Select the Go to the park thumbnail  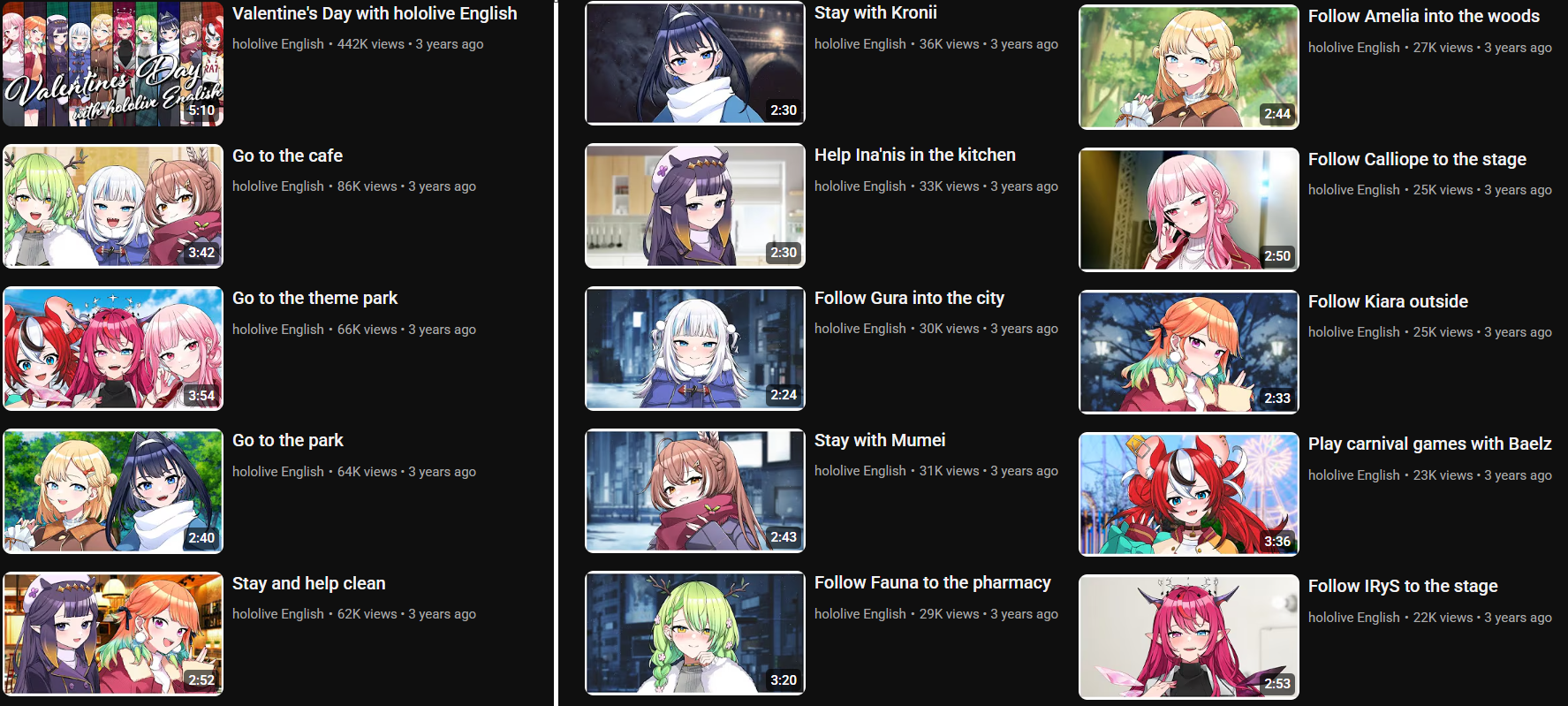click(x=113, y=490)
